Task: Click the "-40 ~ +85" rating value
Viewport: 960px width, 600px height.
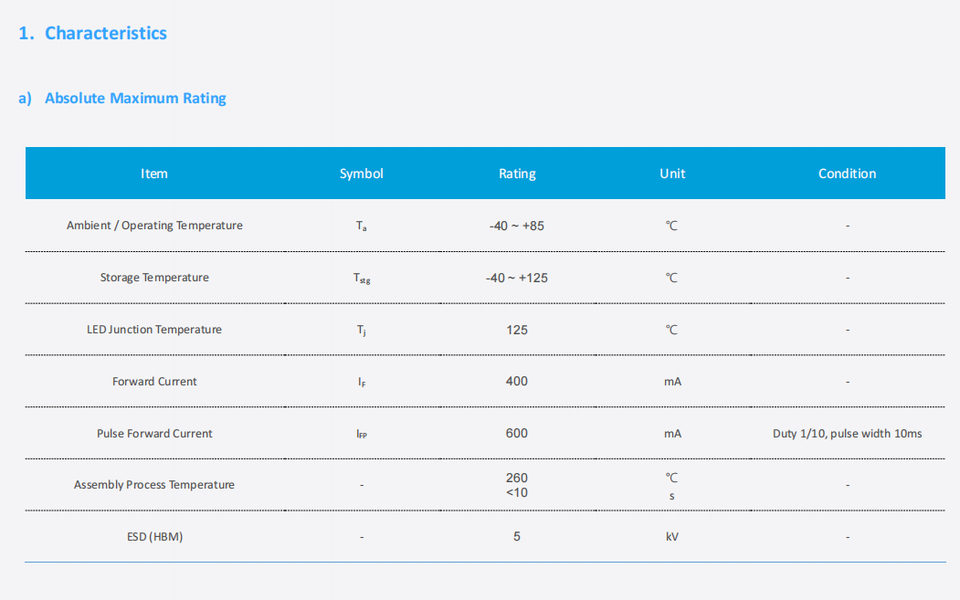Action: click(x=517, y=225)
